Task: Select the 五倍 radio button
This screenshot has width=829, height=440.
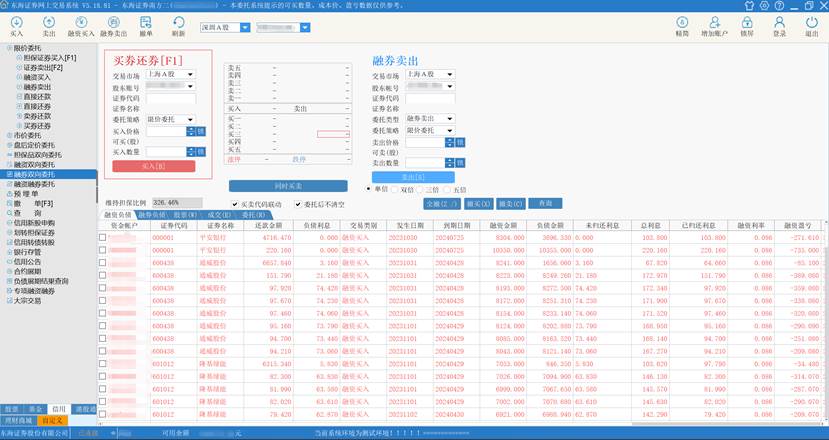Action: 447,189
